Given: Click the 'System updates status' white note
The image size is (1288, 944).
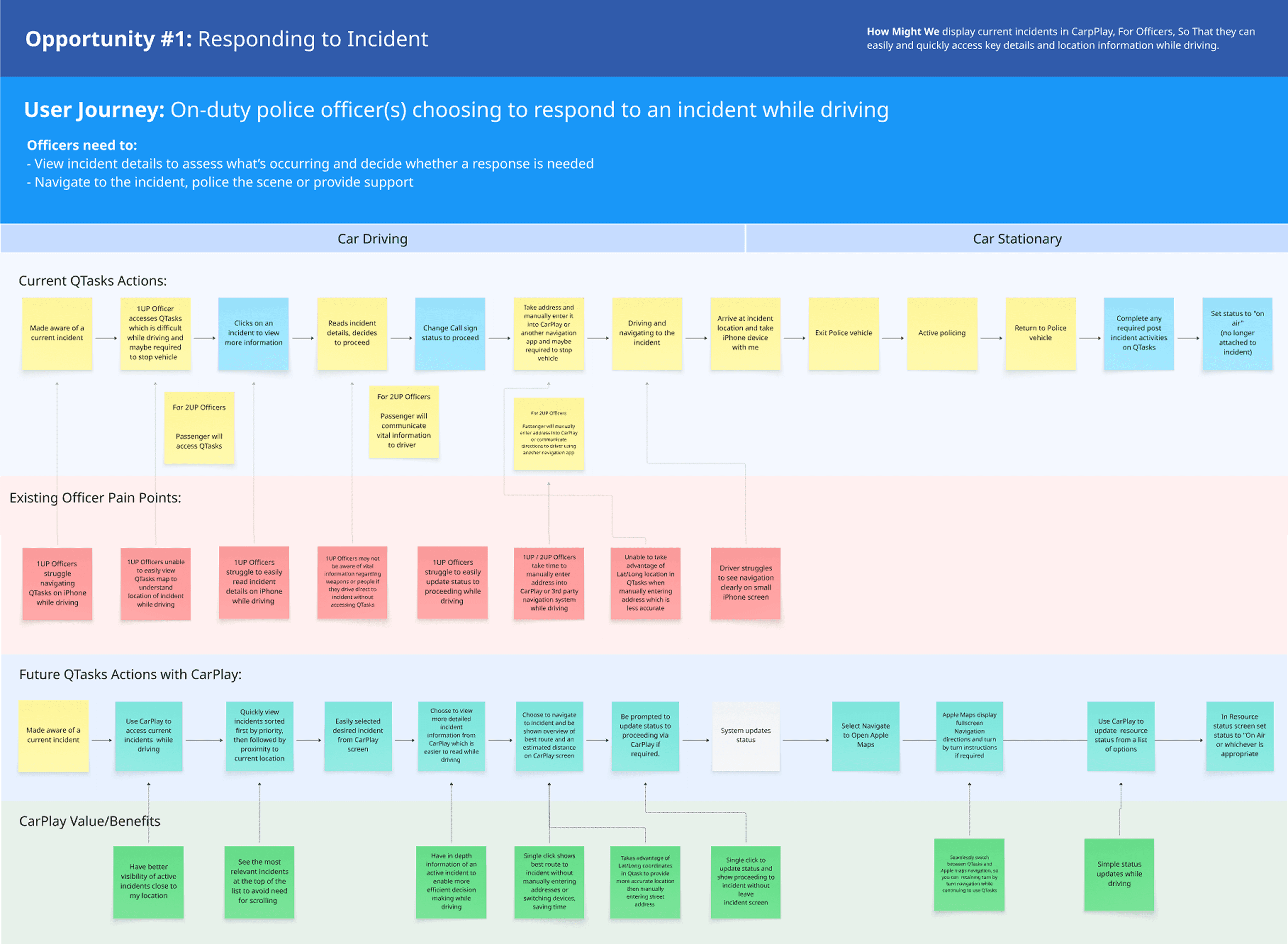Looking at the screenshot, I should click(745, 735).
